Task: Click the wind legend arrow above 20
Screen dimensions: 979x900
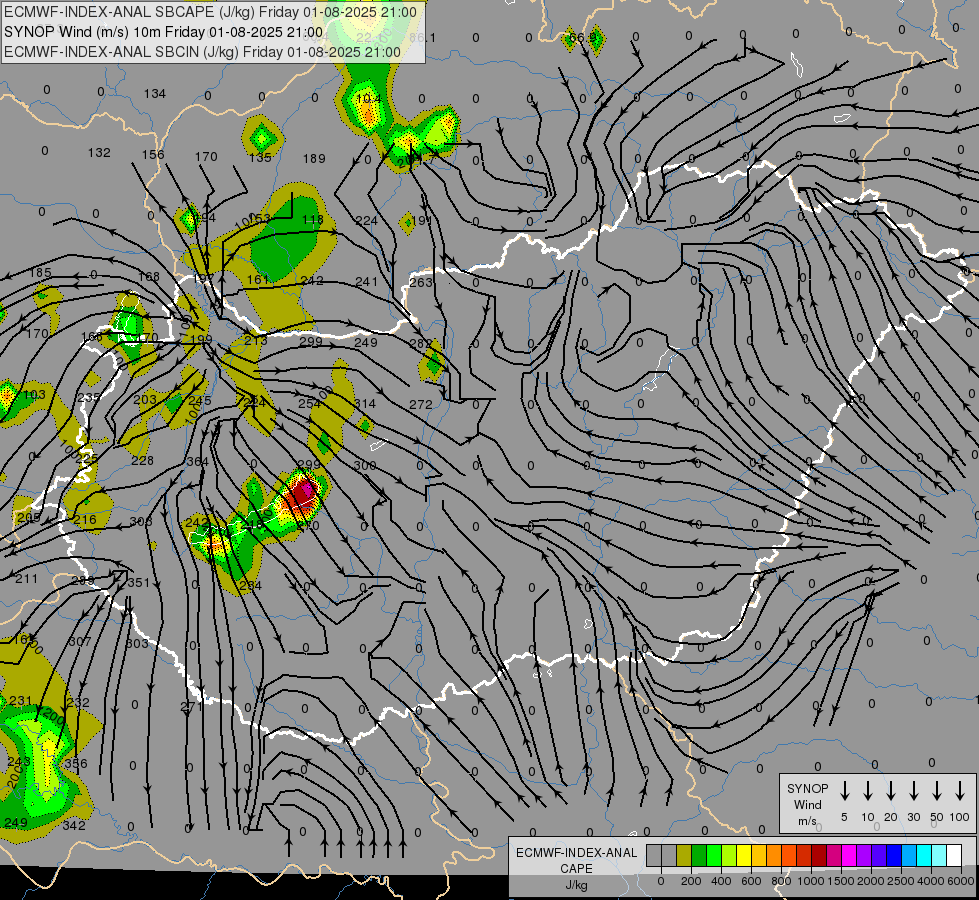Action: [x=891, y=791]
